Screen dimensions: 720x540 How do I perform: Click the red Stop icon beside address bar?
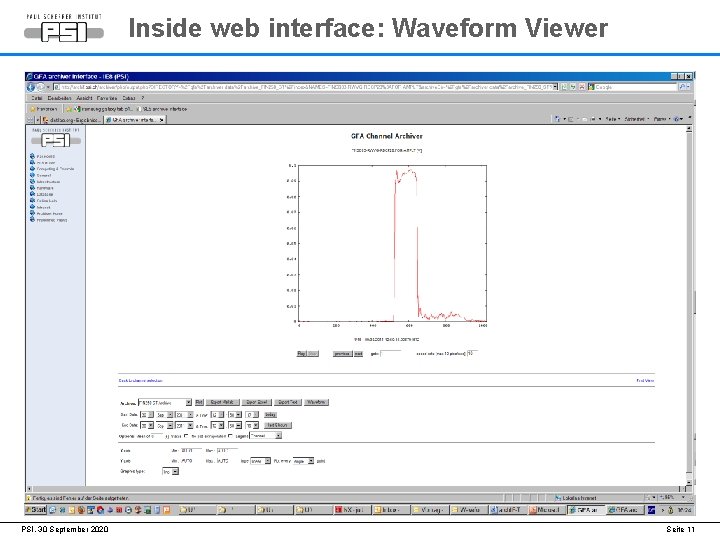[x=581, y=87]
